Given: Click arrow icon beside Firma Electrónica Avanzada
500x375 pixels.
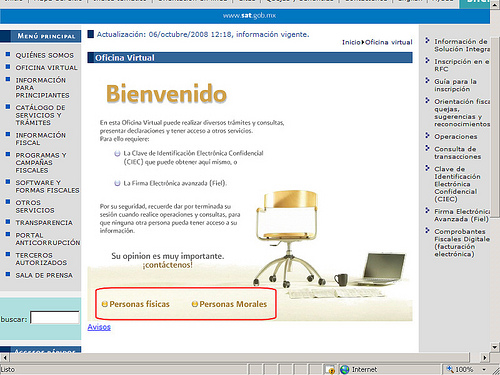Looking at the screenshot, I should (x=427, y=210).
